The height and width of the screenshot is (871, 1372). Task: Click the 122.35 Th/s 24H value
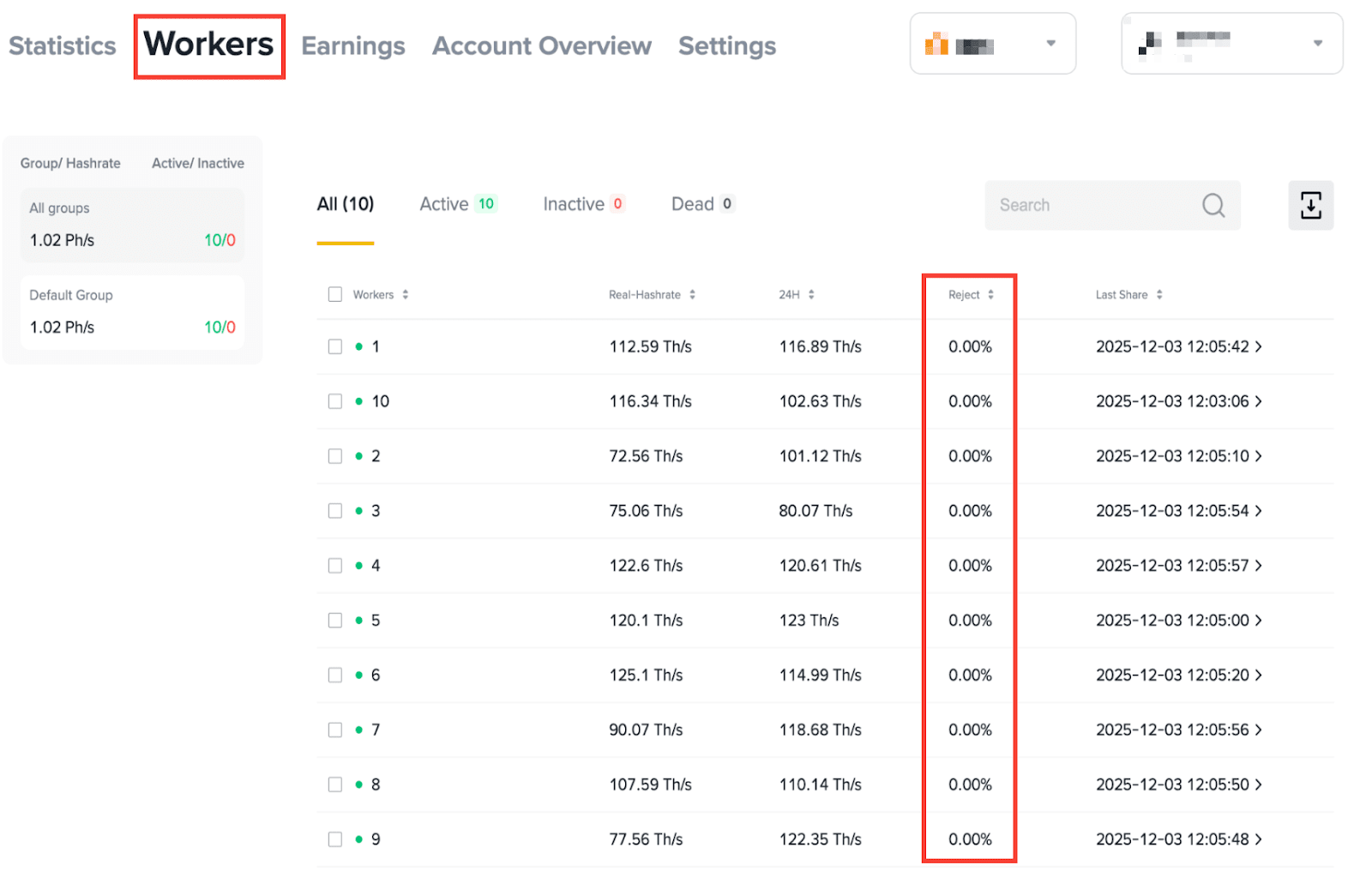(x=821, y=839)
